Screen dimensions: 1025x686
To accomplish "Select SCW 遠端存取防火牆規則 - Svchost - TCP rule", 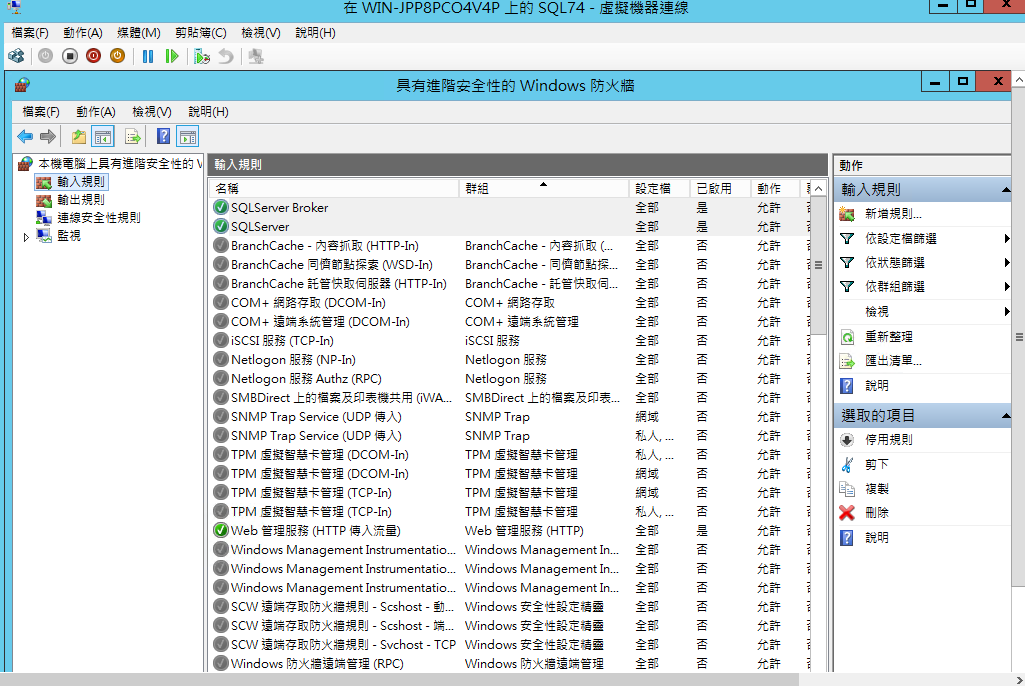I will (x=510, y=644).
